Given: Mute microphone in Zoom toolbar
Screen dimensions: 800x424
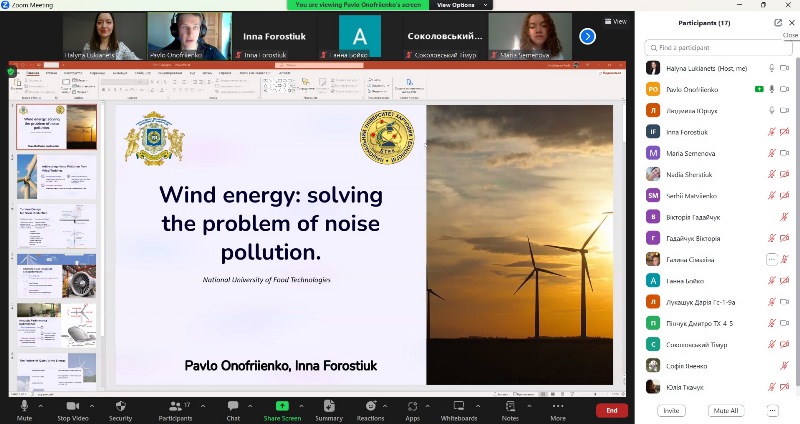Looking at the screenshot, I should click(25, 406).
